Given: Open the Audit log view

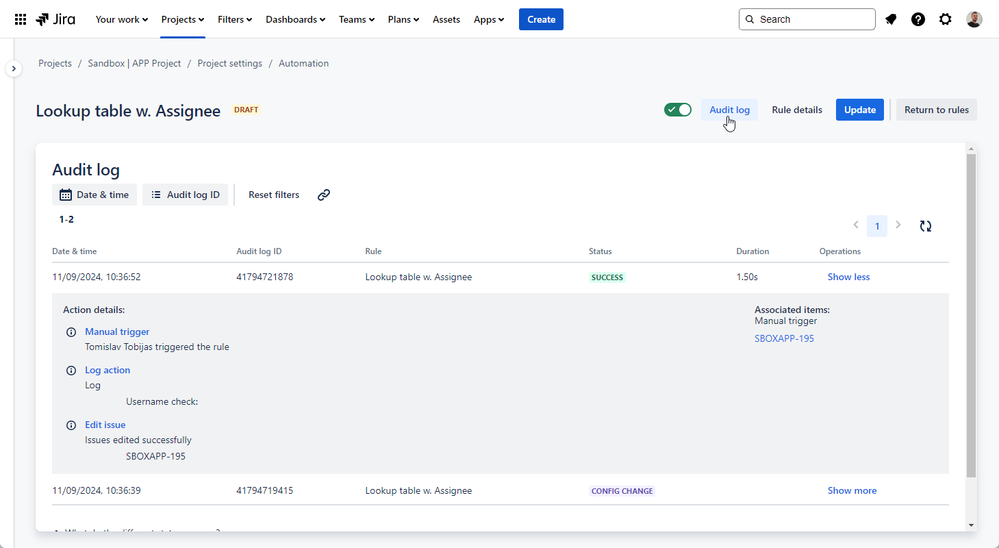Looking at the screenshot, I should coord(729,110).
